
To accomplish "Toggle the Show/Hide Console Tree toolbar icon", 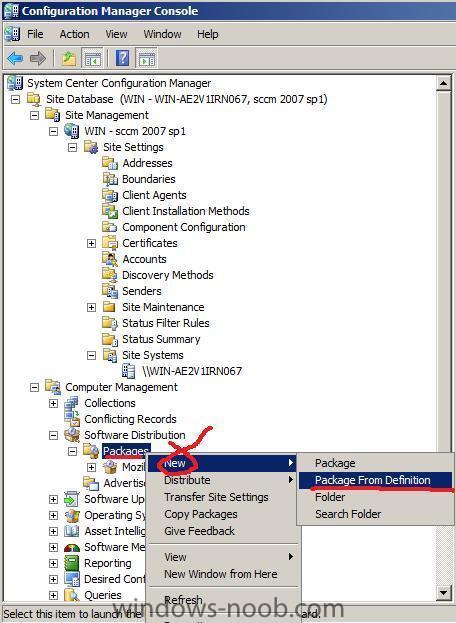I will click(x=92, y=59).
